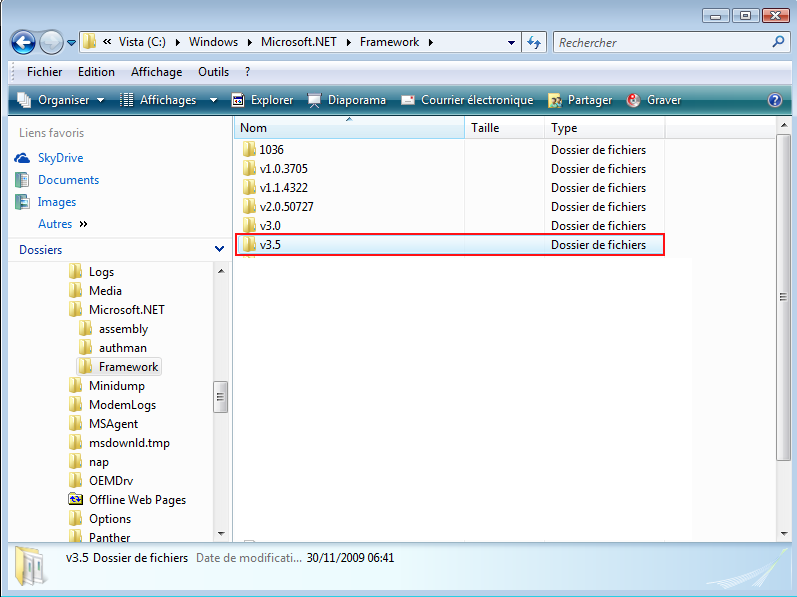Collapse the Dossiers pane chevron
Viewport: 797px width, 597px height.
220,249
